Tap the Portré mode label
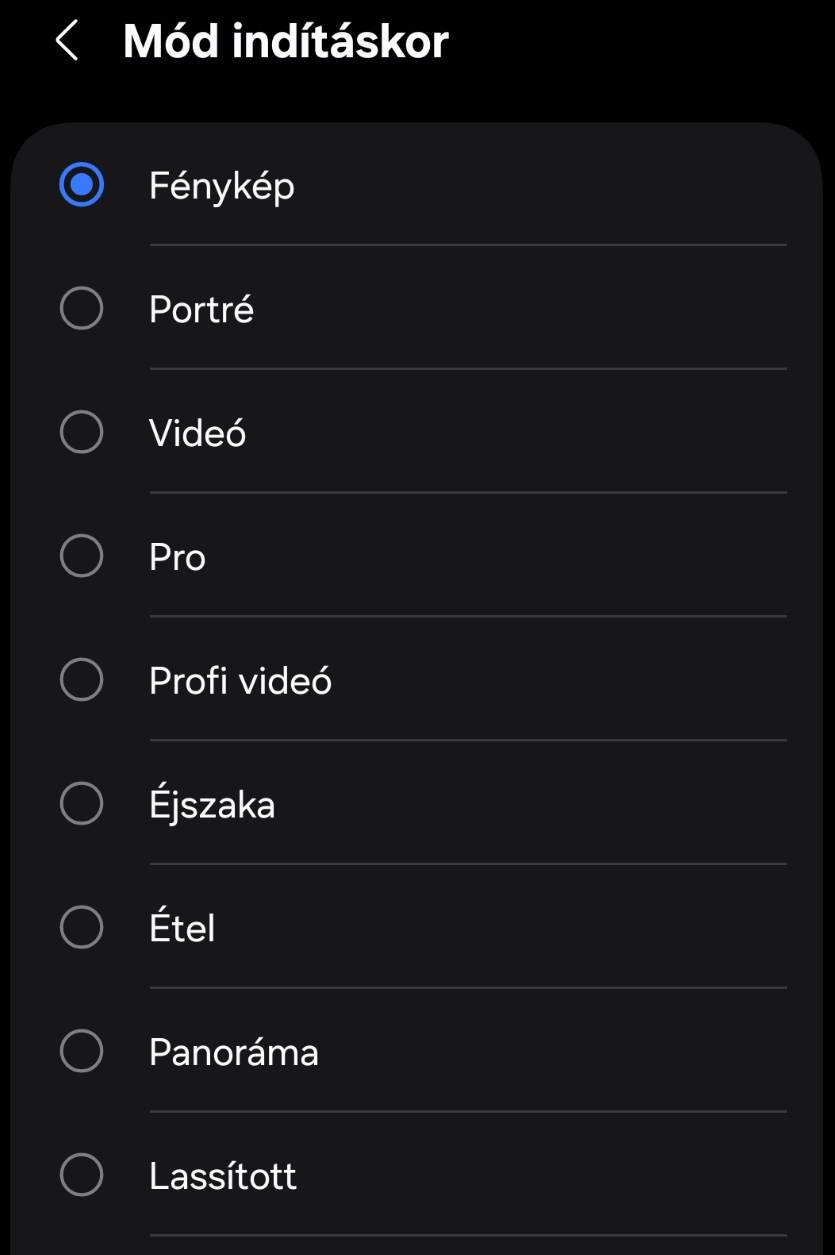Viewport: 835px width, 1255px height. 201,310
